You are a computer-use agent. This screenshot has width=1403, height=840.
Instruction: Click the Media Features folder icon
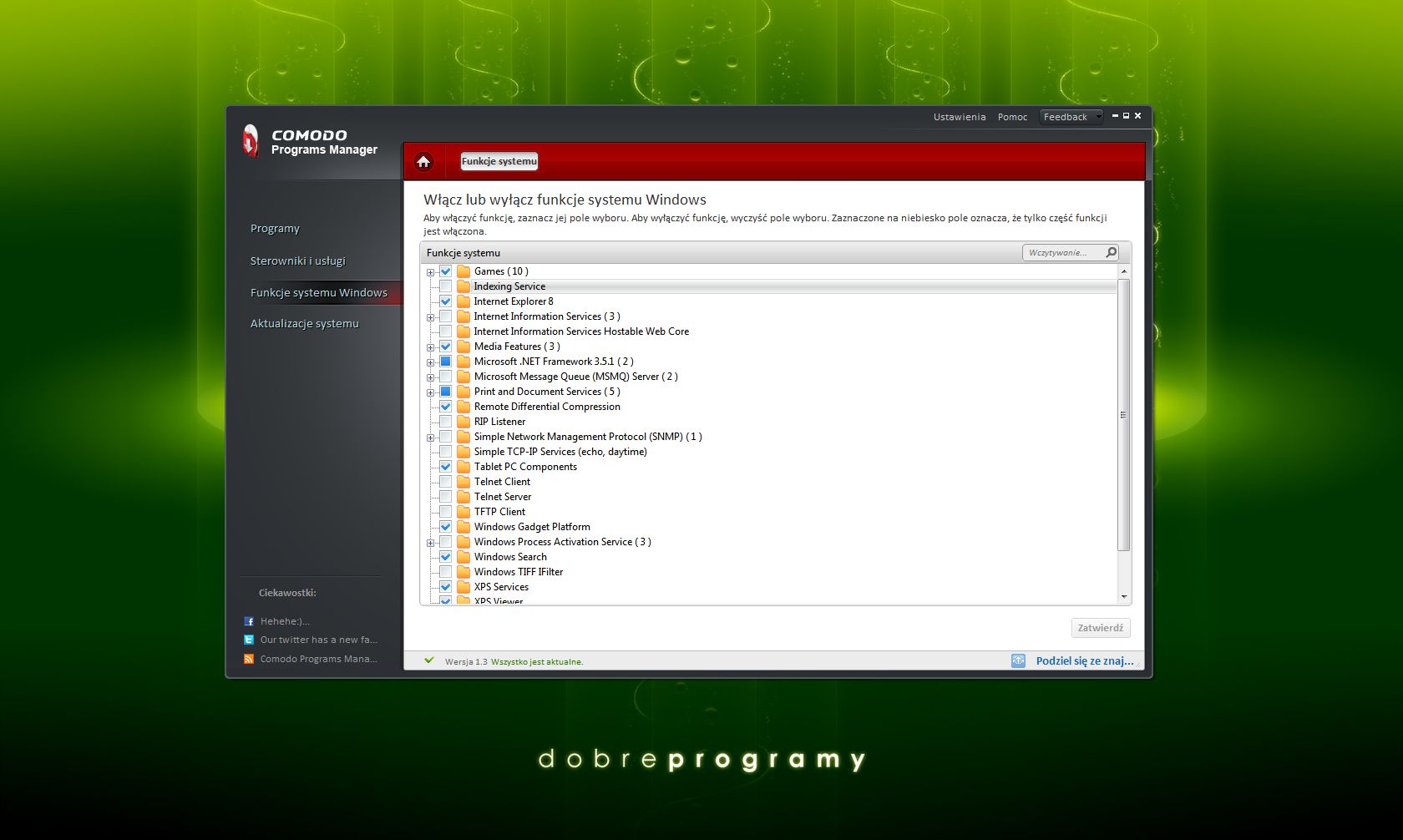tap(463, 347)
